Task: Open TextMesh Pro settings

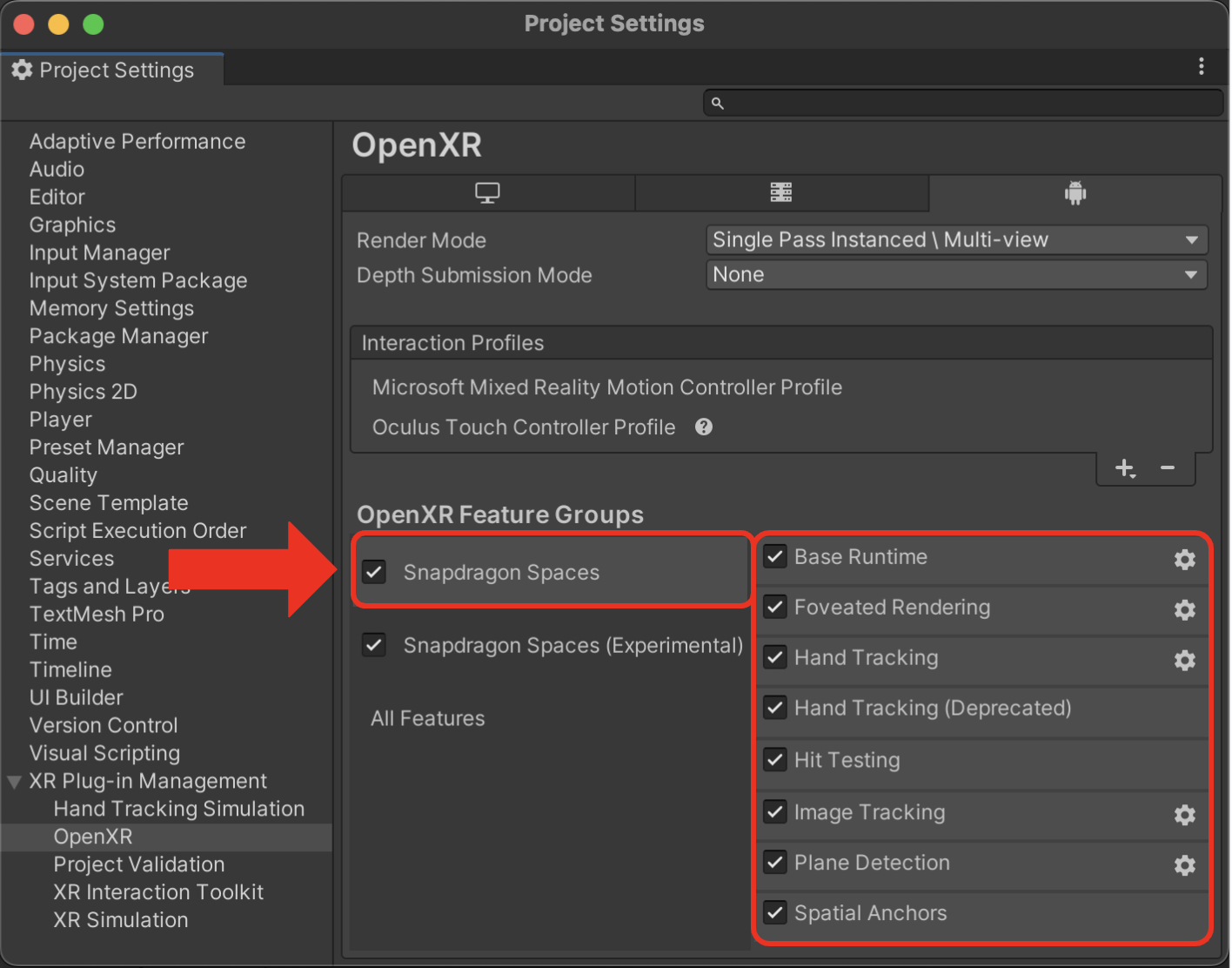Action: [97, 615]
